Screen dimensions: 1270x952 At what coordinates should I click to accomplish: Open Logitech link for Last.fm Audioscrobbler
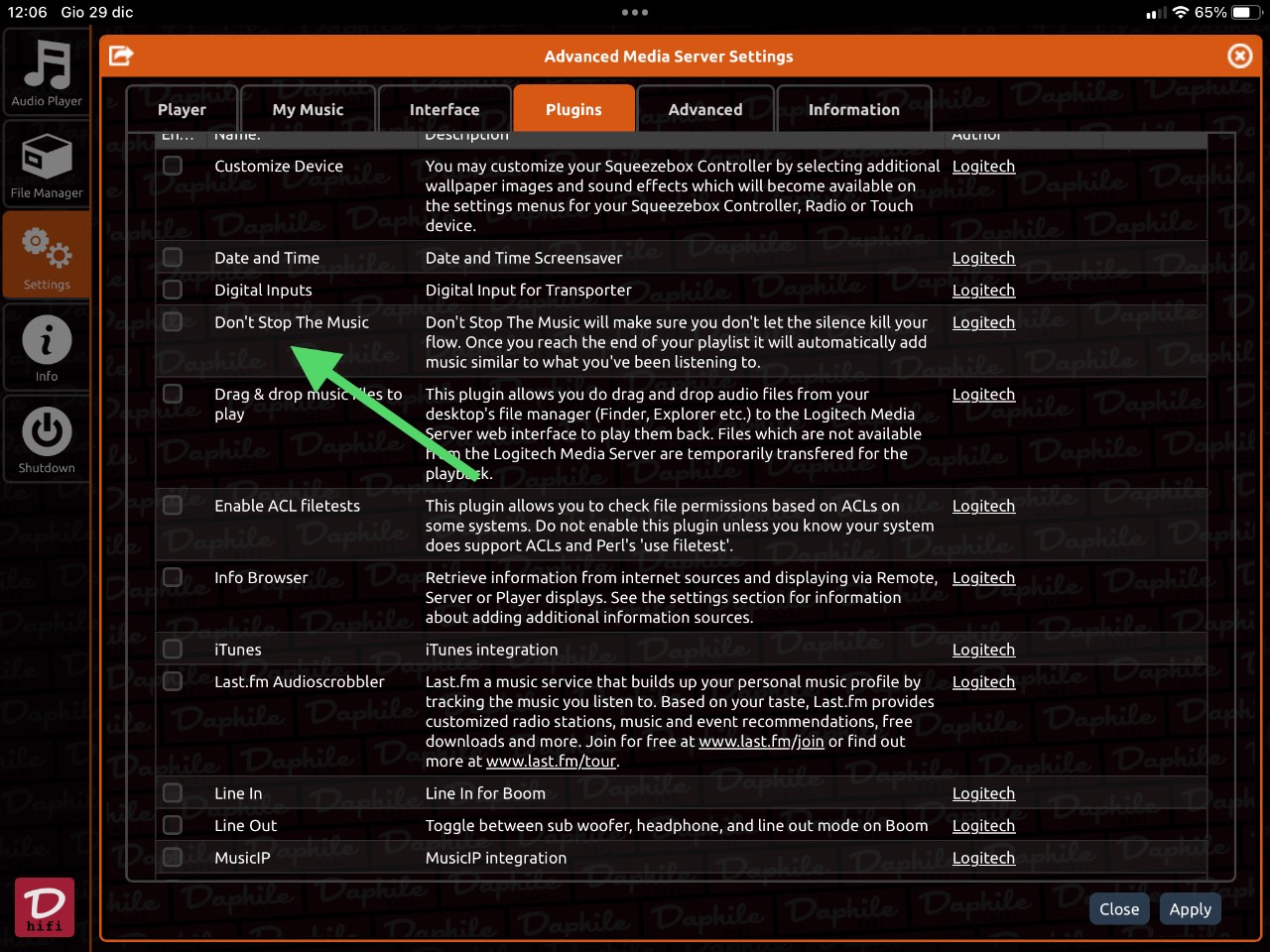[983, 682]
